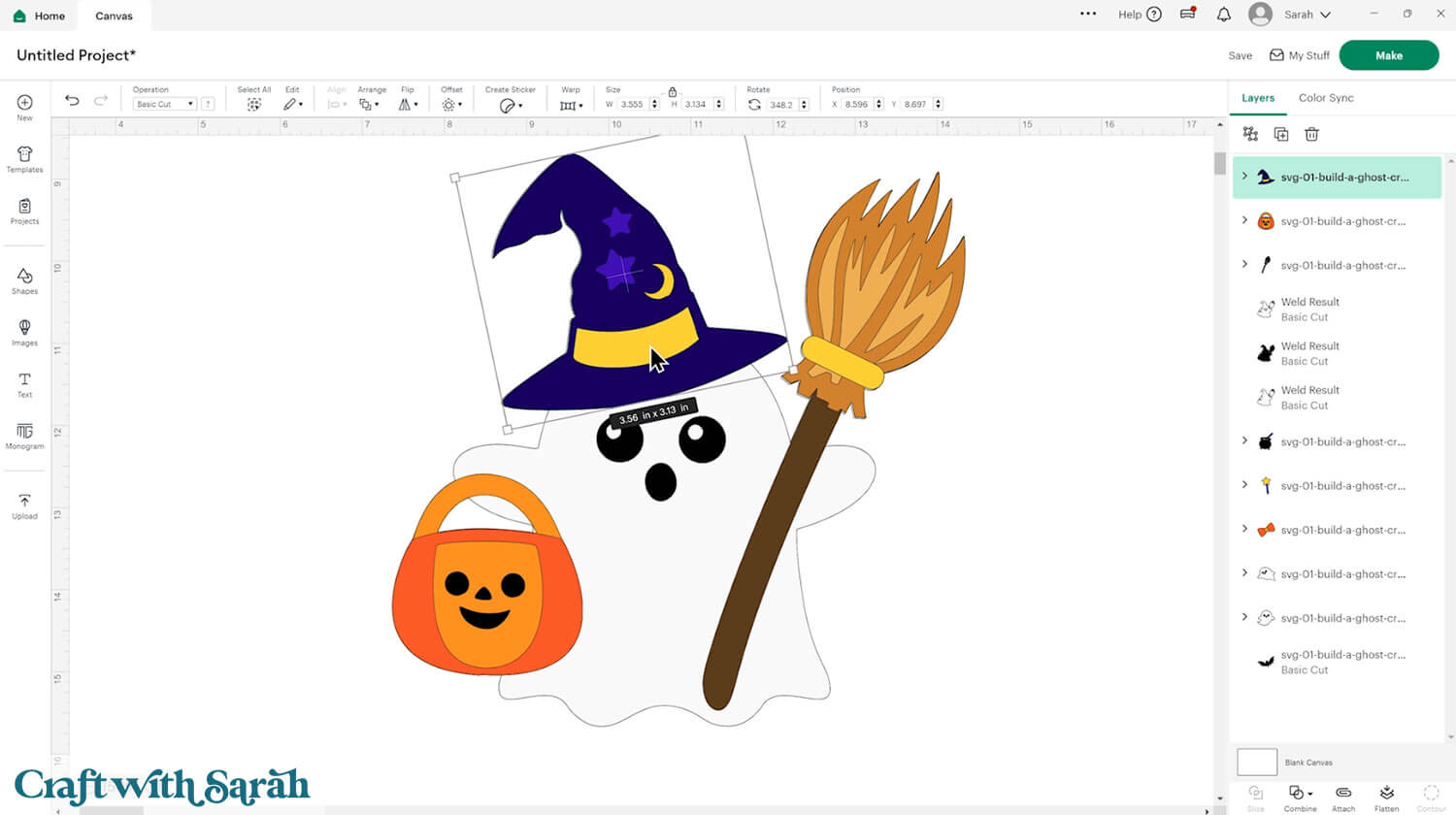Open the Operation Basic Cut dropdown
Image resolution: width=1456 pixels, height=815 pixels.
pyautogui.click(x=164, y=104)
